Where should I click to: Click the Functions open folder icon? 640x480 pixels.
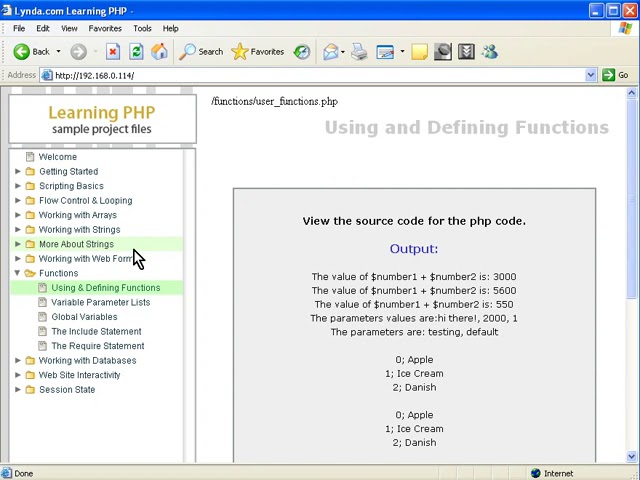point(30,273)
